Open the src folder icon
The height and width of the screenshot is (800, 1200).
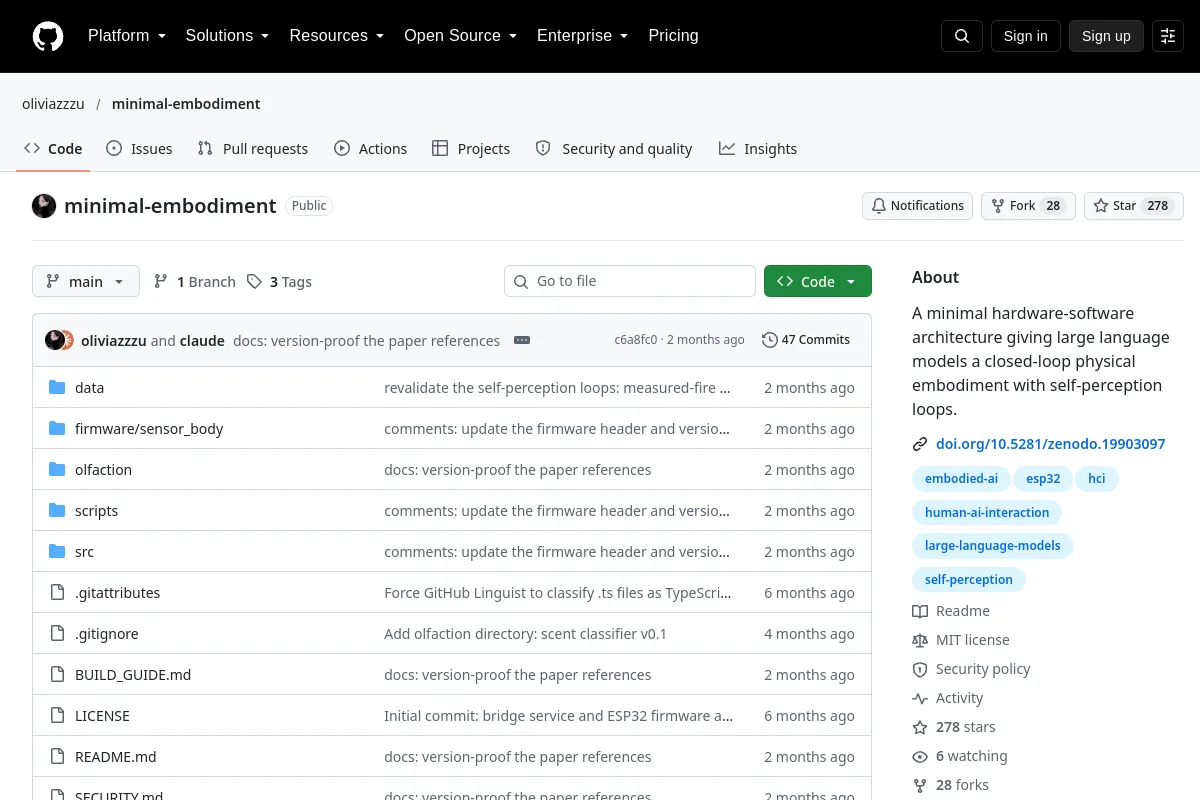(x=57, y=552)
